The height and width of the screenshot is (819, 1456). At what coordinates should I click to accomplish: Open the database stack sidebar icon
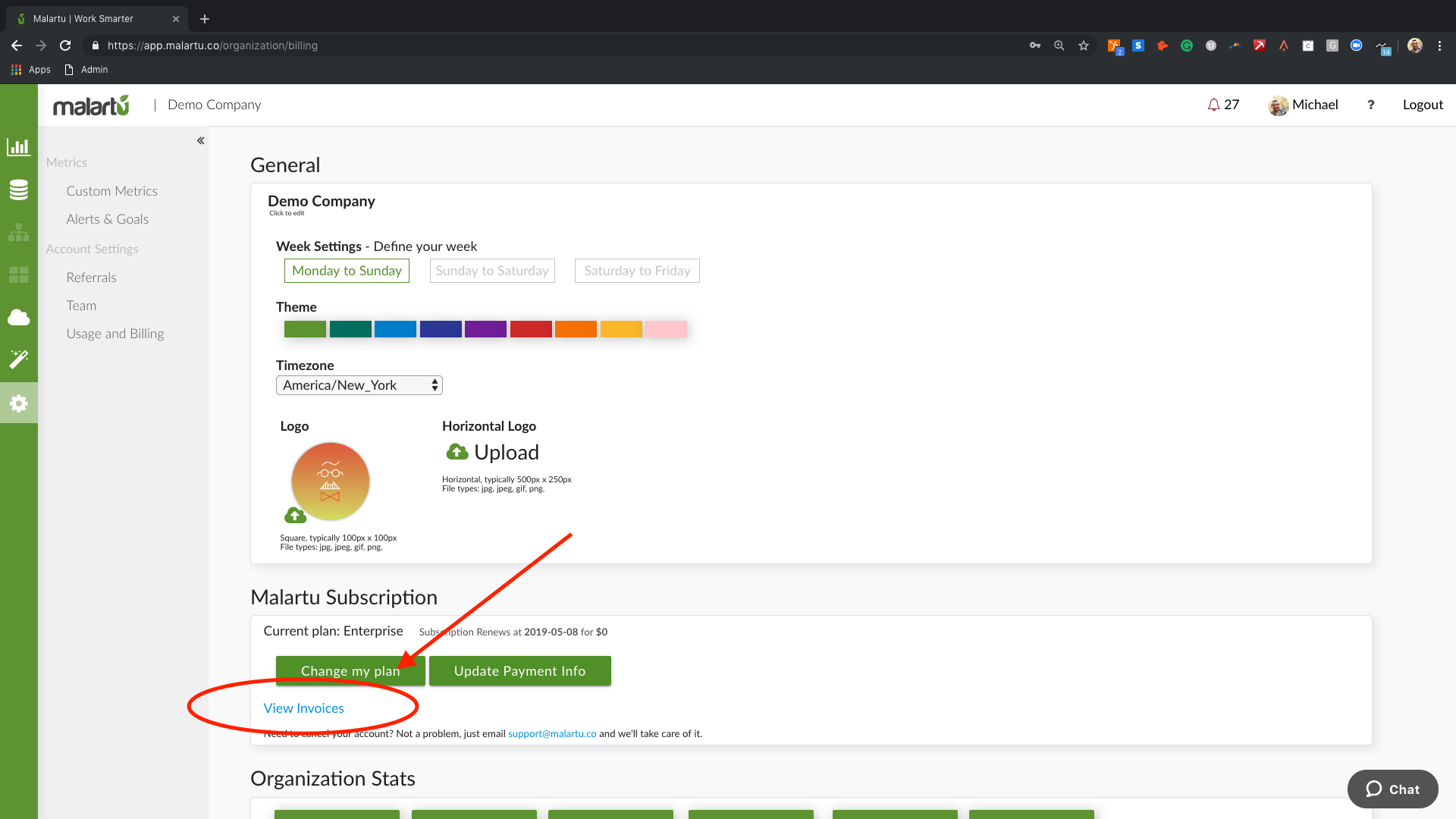pos(18,190)
